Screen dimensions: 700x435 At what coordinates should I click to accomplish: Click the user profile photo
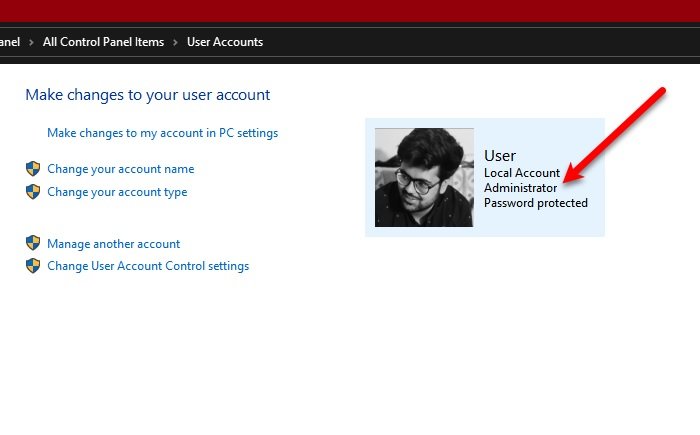[x=424, y=177]
